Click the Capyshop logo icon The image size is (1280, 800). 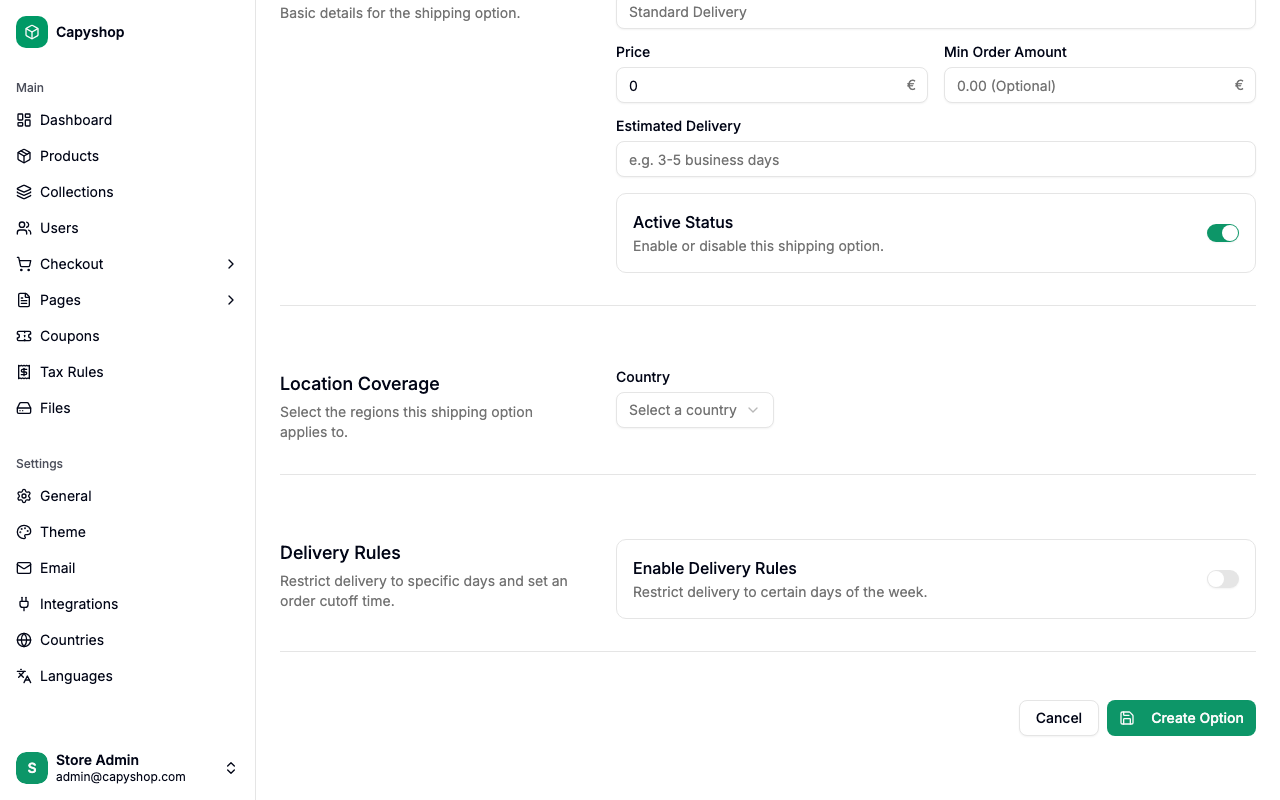(x=32, y=32)
